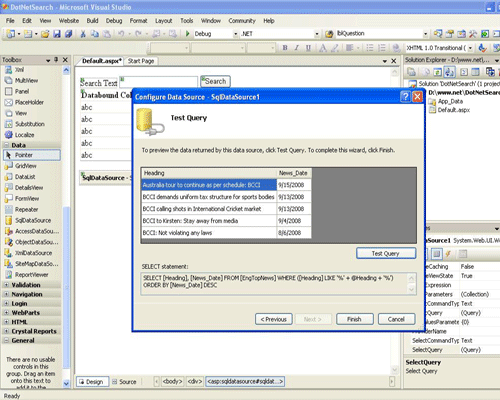Switch to the Start Page tab
Viewport: 500px width, 400px height.
pyautogui.click(x=141, y=61)
